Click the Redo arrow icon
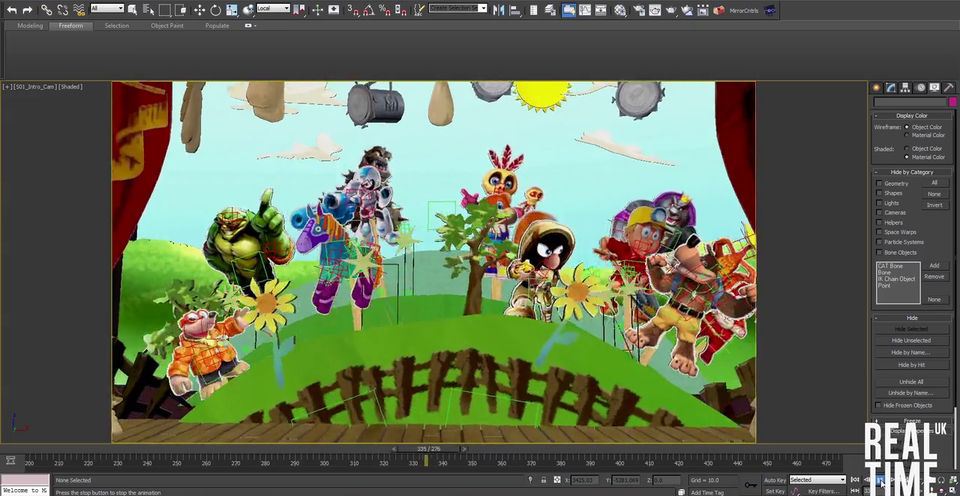960x496 pixels. (28, 10)
